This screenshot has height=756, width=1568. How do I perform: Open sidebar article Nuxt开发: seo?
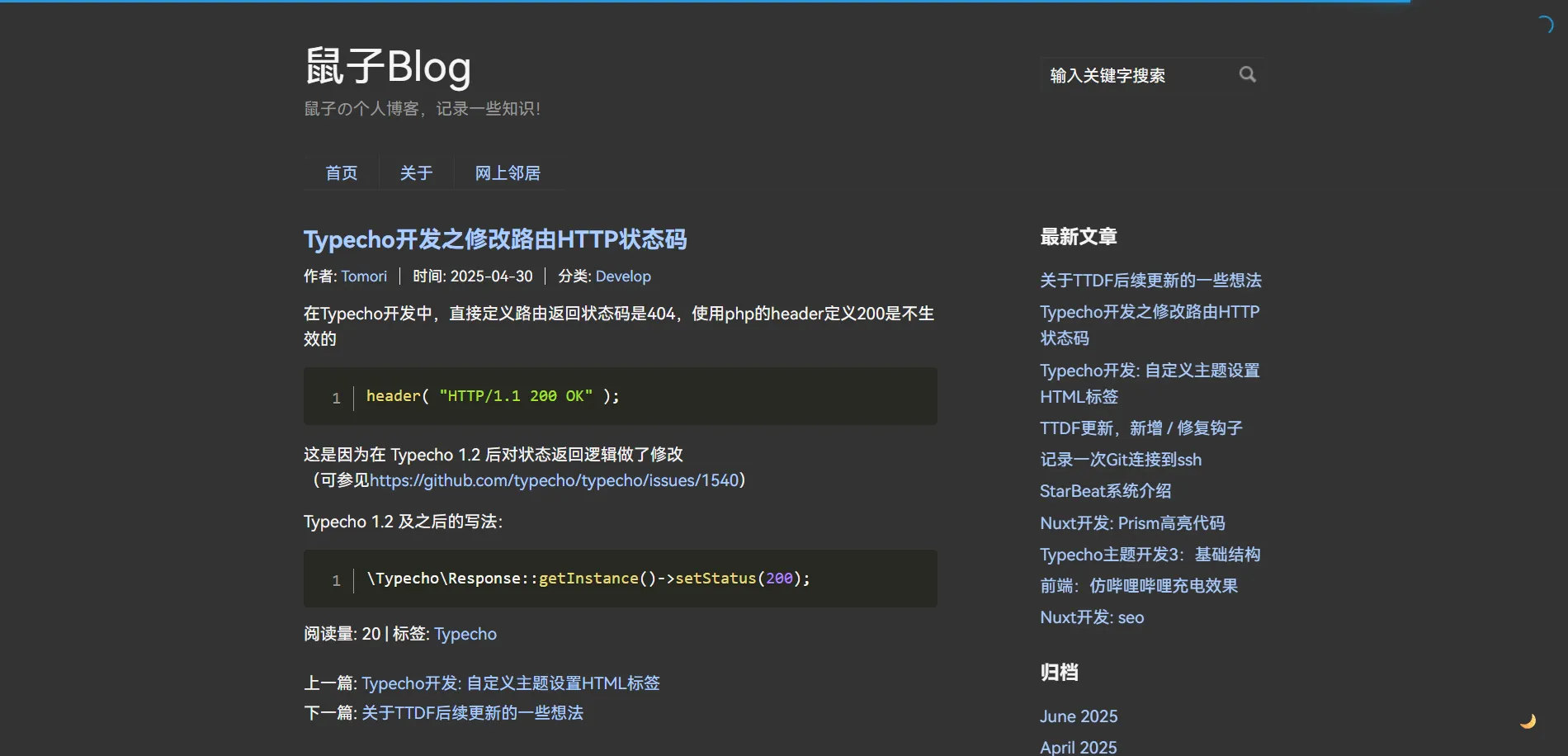(x=1092, y=617)
